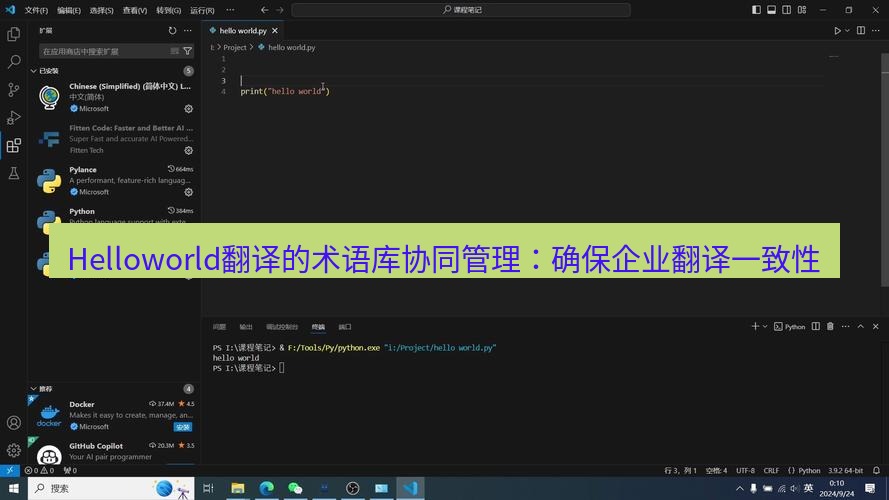Screen dimensions: 889x500
Task: Open notifications bell in status bar
Action: point(877,471)
